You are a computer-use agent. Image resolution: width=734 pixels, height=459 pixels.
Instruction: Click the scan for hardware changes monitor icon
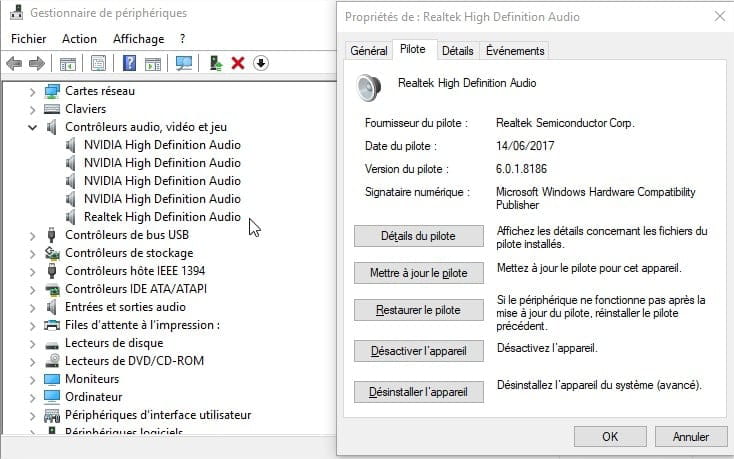pyautogui.click(x=183, y=63)
